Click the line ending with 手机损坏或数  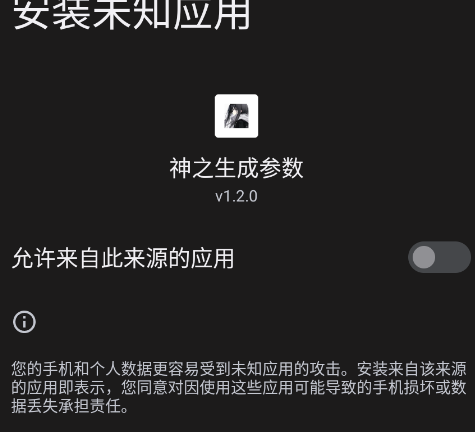tap(239, 387)
